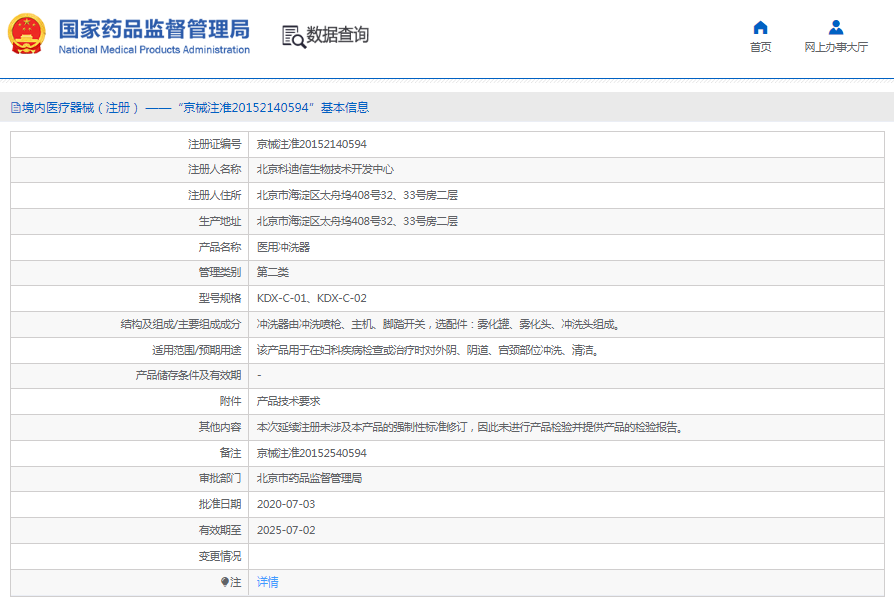Click attachment 产品技术要求
This screenshot has height=603, width=894.
[x=288, y=401]
